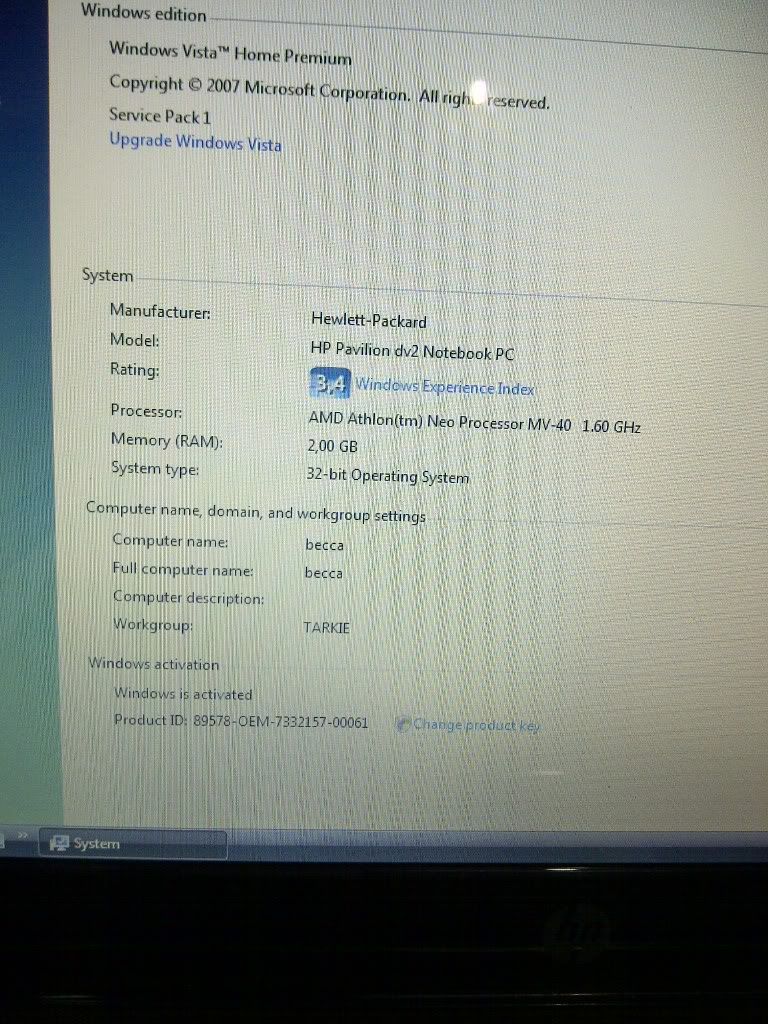Click the Windows edition section heading

[144, 12]
